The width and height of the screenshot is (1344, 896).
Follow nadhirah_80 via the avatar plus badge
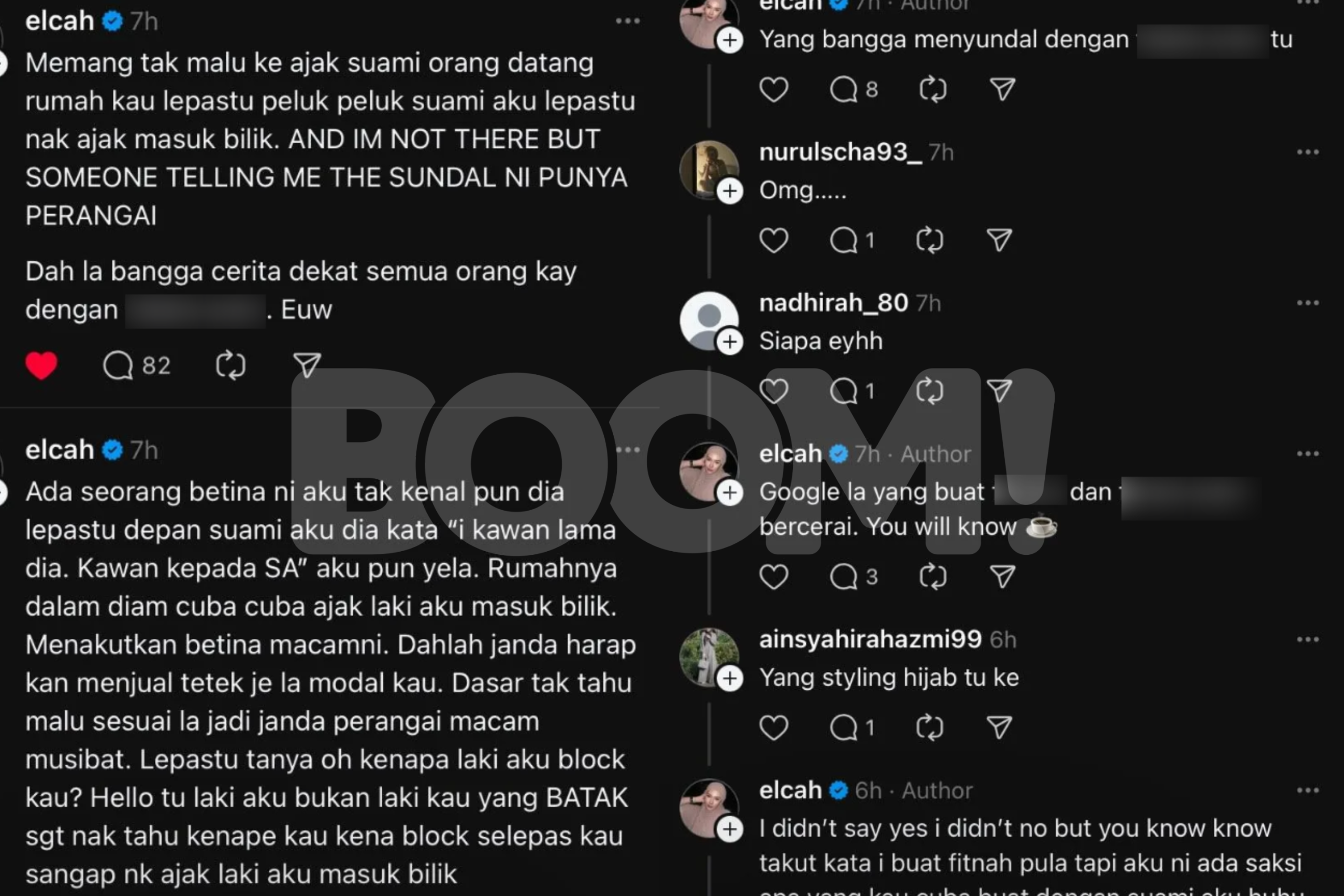click(x=730, y=342)
